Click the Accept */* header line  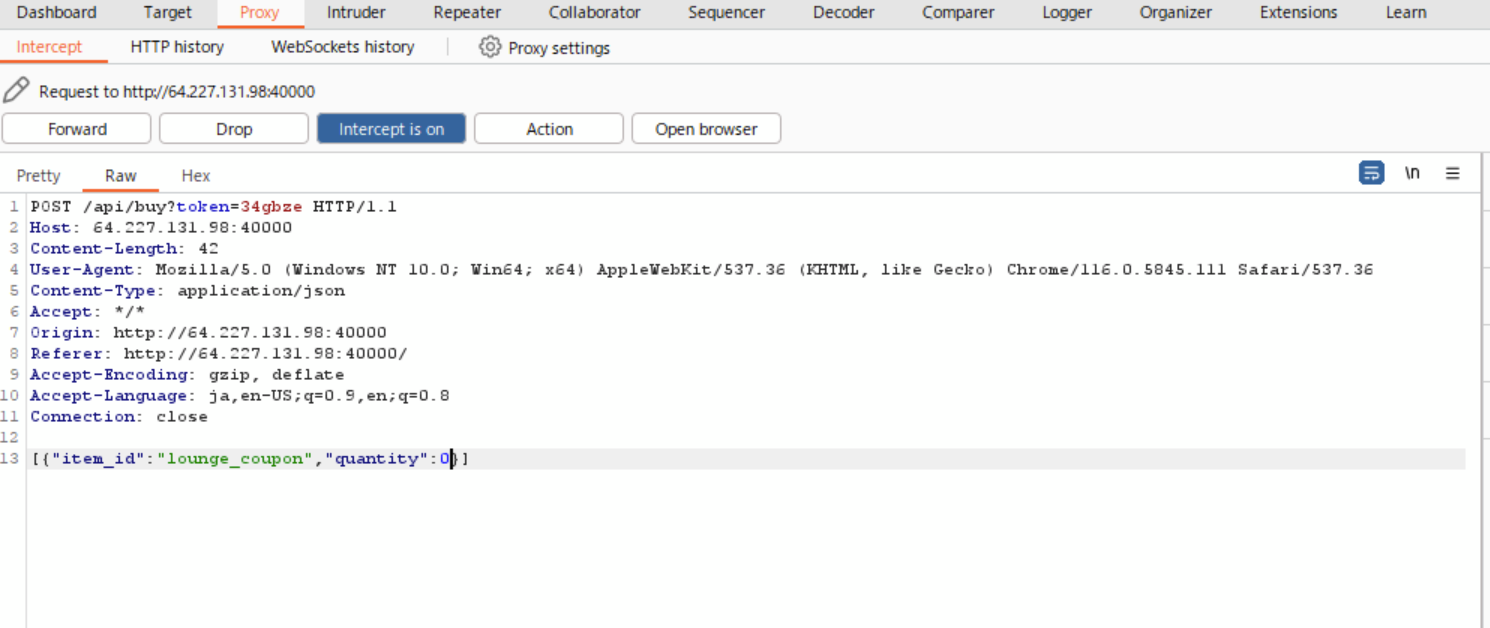pos(88,311)
